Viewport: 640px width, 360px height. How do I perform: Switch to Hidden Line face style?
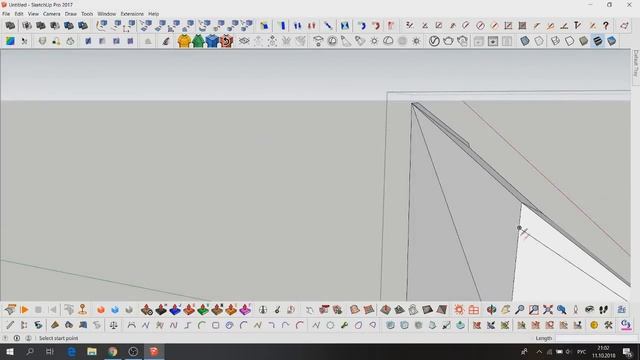[x=569, y=41]
